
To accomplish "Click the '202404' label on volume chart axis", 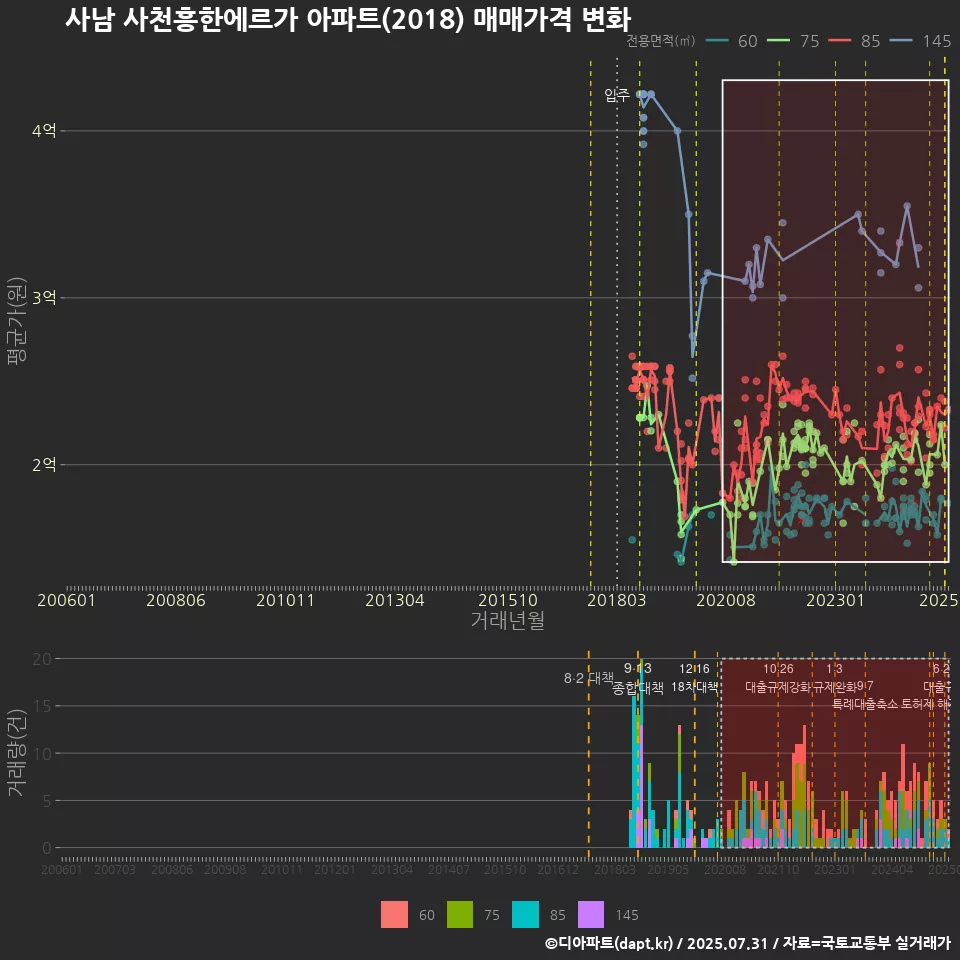I will (x=892, y=869).
